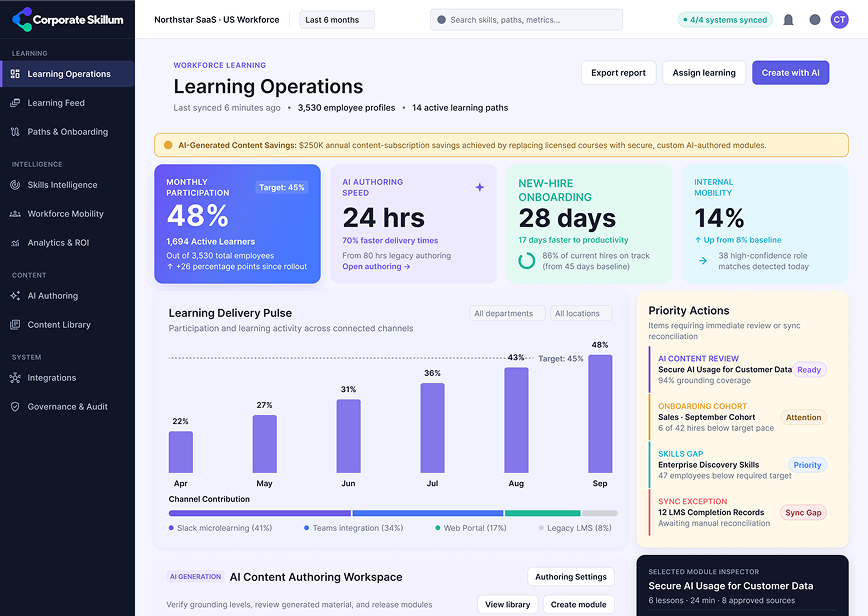This screenshot has width=868, height=616.
Task: Click the Workforce Mobility sidebar icon
Action: [16, 214]
